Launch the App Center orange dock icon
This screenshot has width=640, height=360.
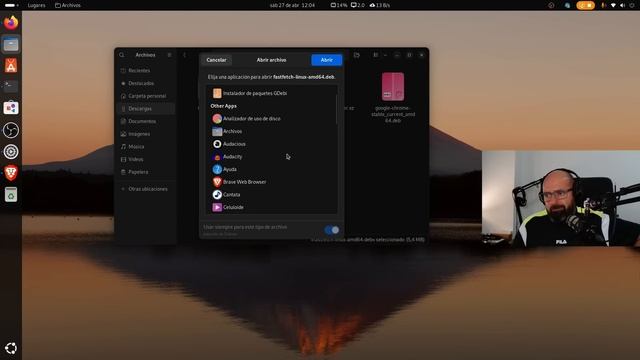pos(11,65)
